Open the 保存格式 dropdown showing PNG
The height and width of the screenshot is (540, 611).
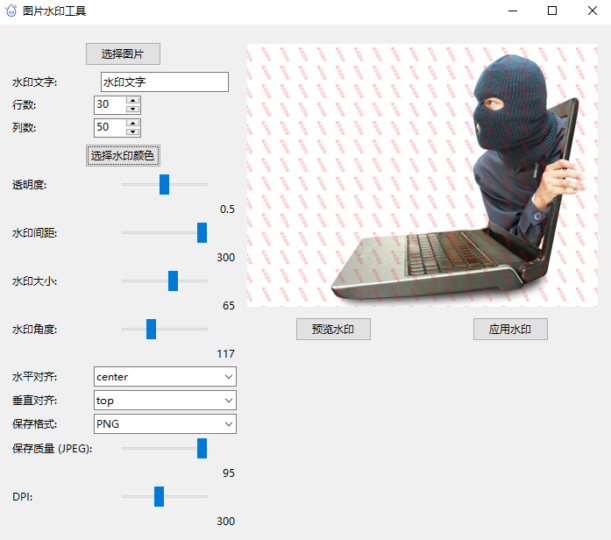click(164, 424)
